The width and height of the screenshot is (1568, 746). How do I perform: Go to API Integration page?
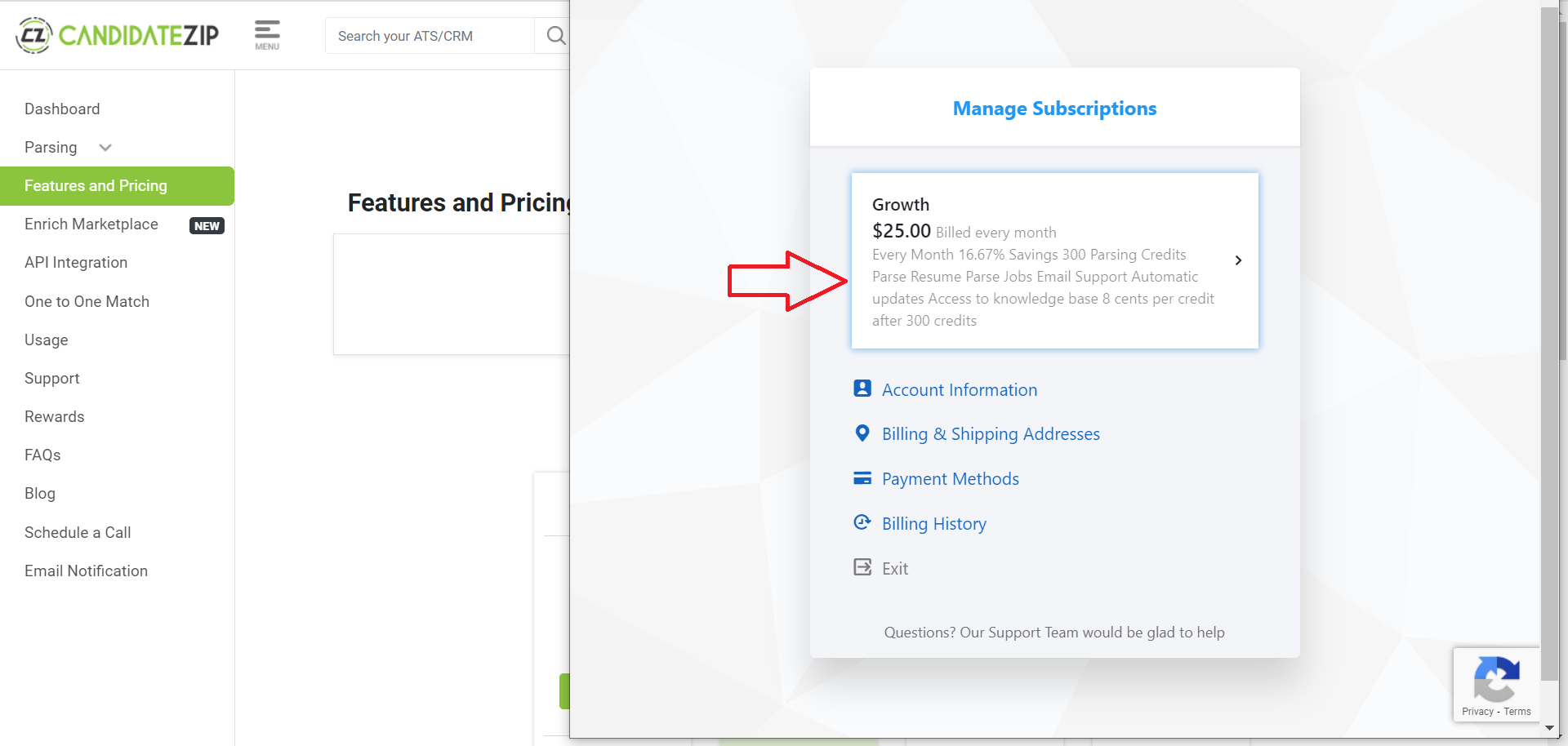click(x=76, y=262)
